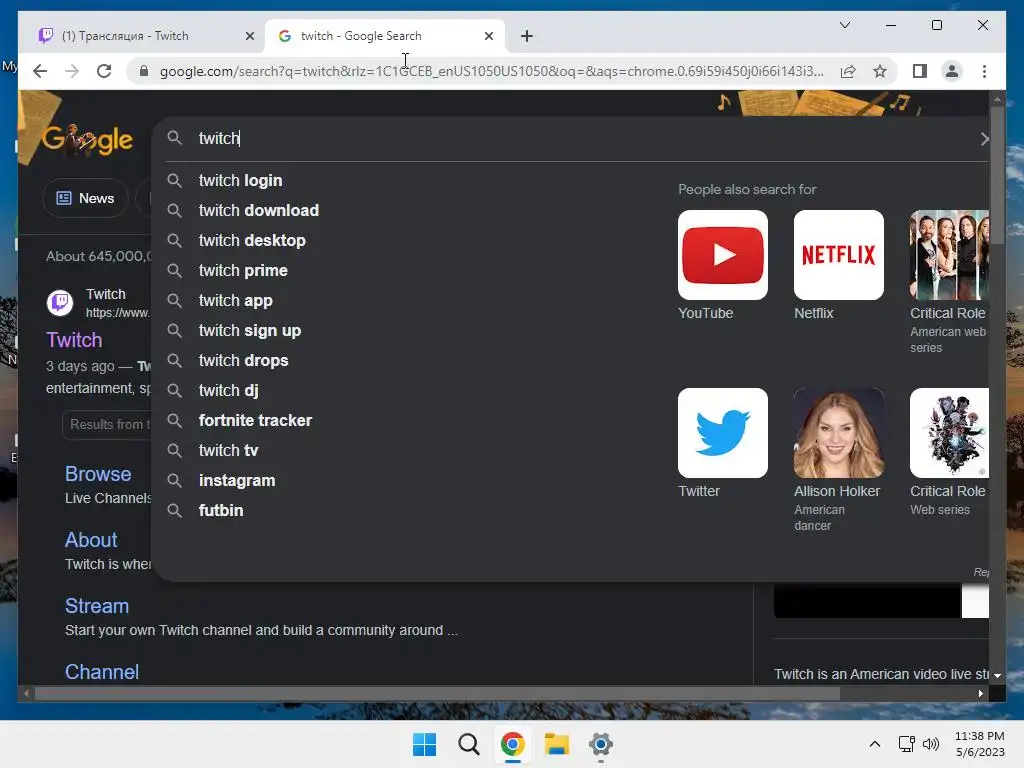Open the Stream sitelink
The width and height of the screenshot is (1024, 768).
tap(97, 606)
